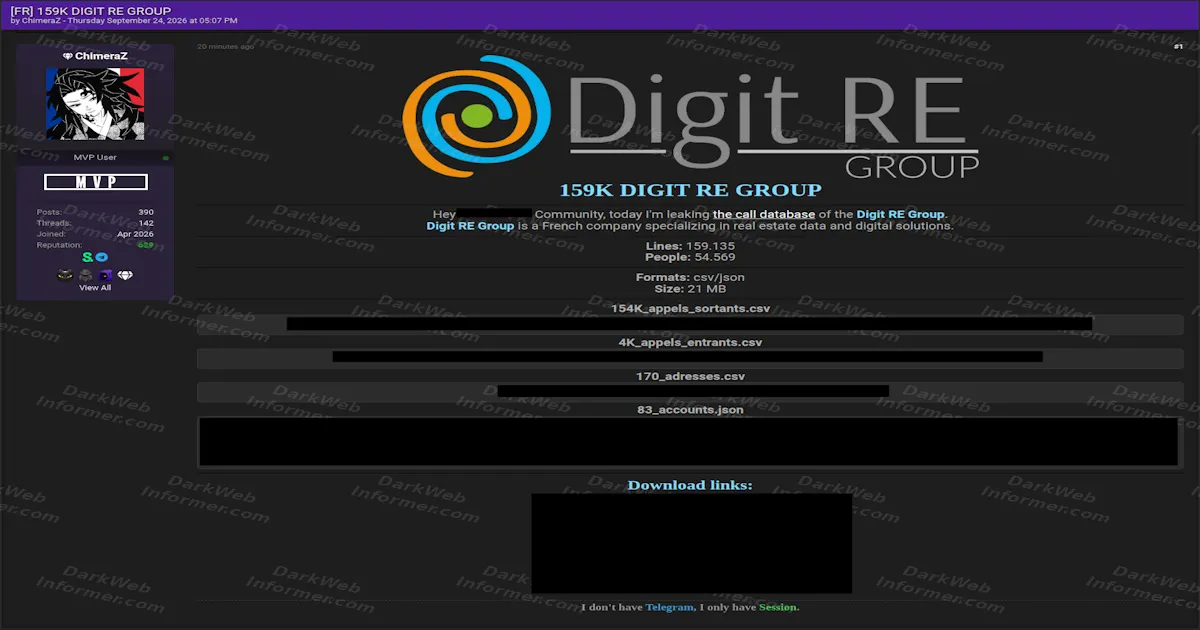The width and height of the screenshot is (1200, 630).
Task: Click the green Session word at the bottom
Action: [778, 607]
